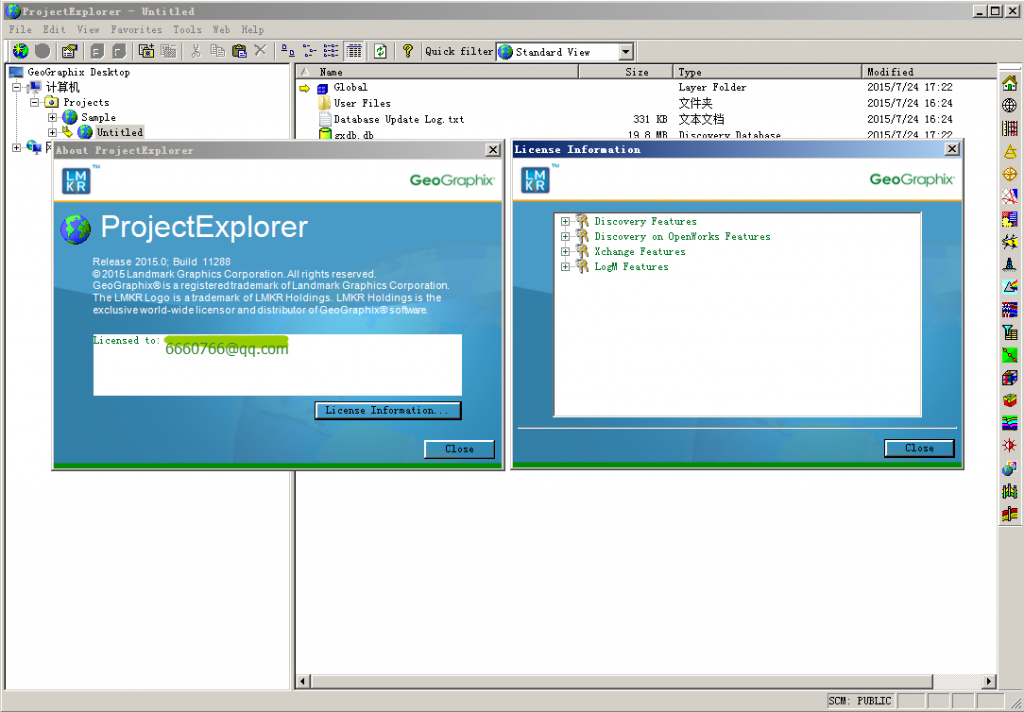Open the properties toolbar icon
1024x712 pixels.
(x=69, y=51)
